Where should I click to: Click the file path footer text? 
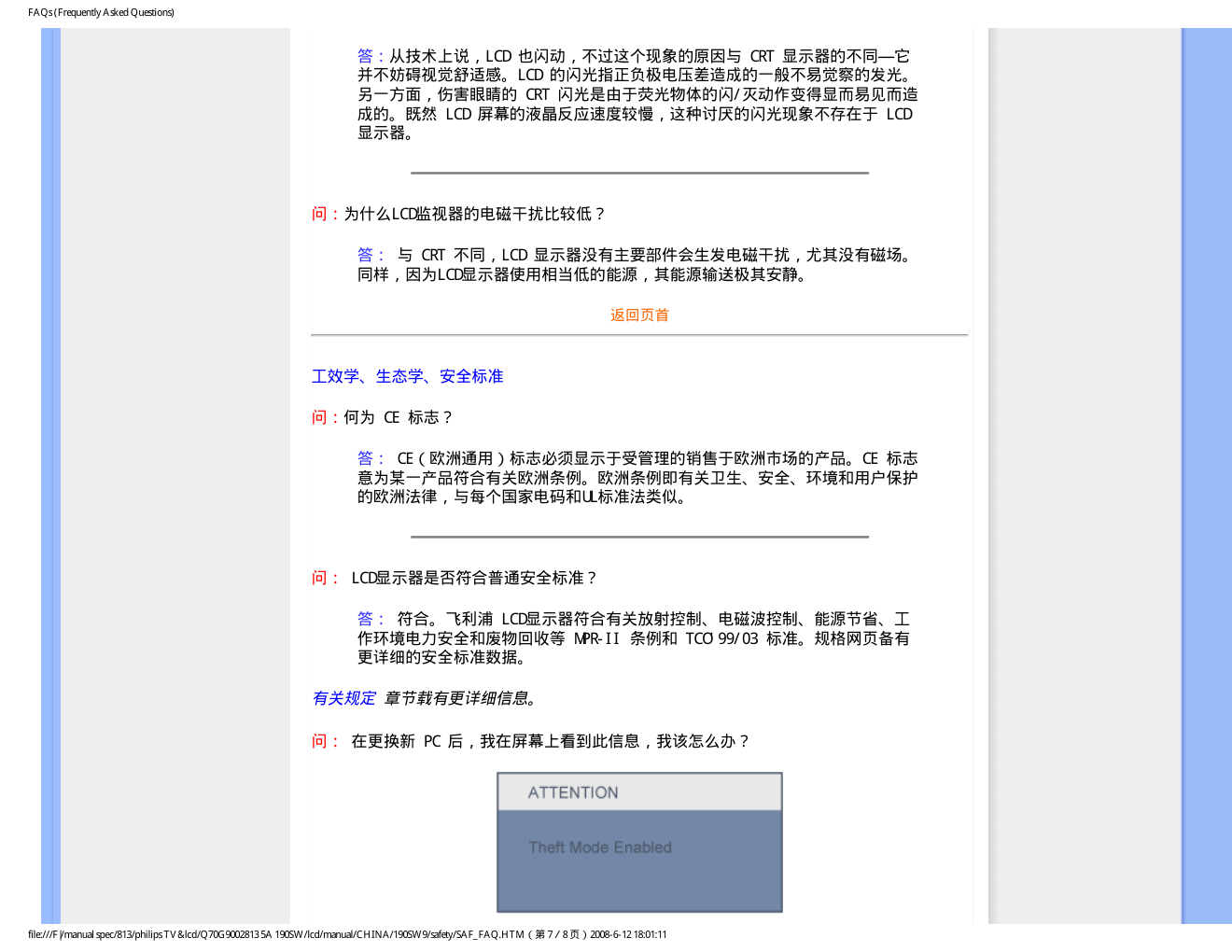(x=347, y=934)
